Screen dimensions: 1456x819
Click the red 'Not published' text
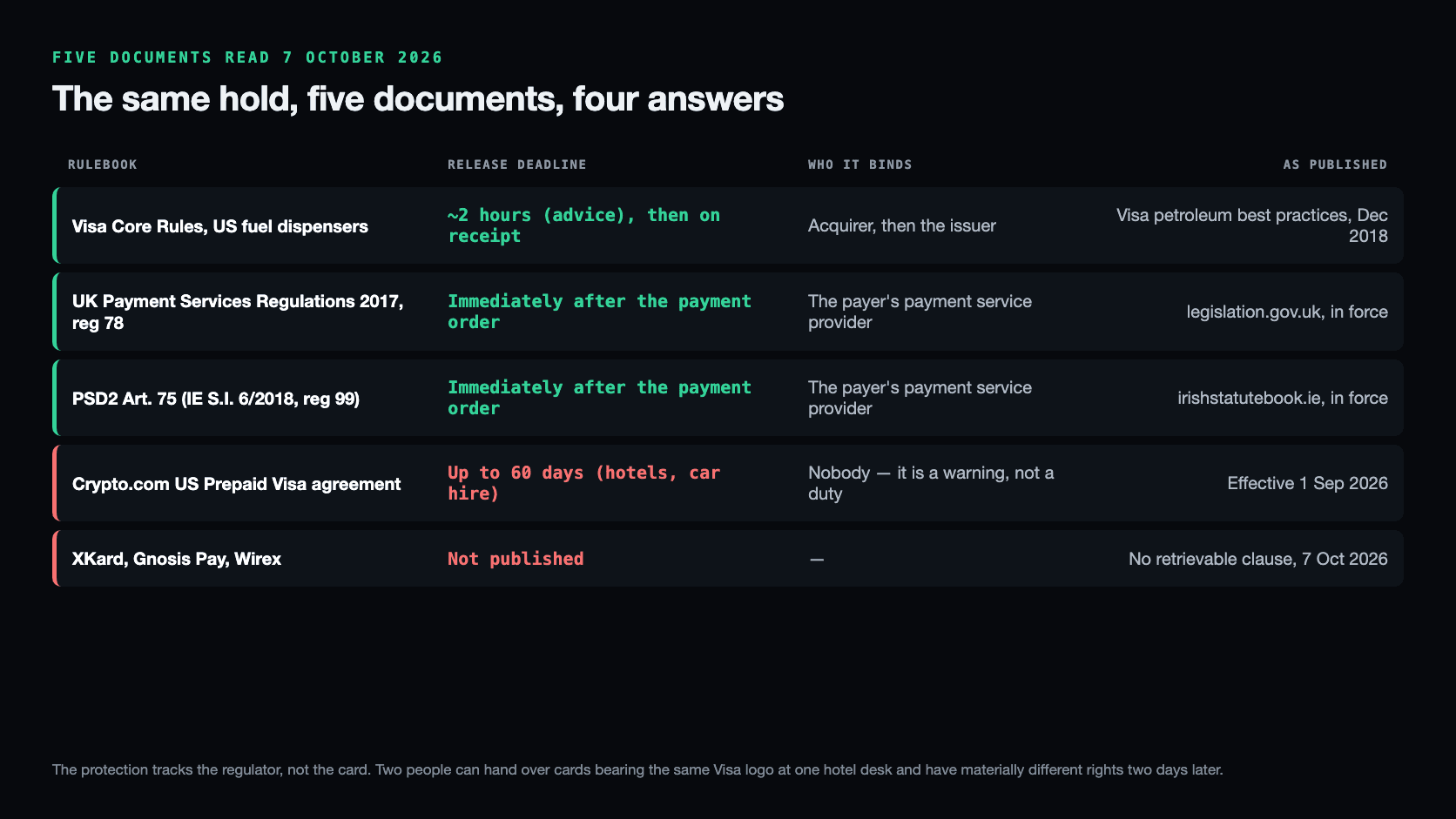pyautogui.click(x=516, y=559)
